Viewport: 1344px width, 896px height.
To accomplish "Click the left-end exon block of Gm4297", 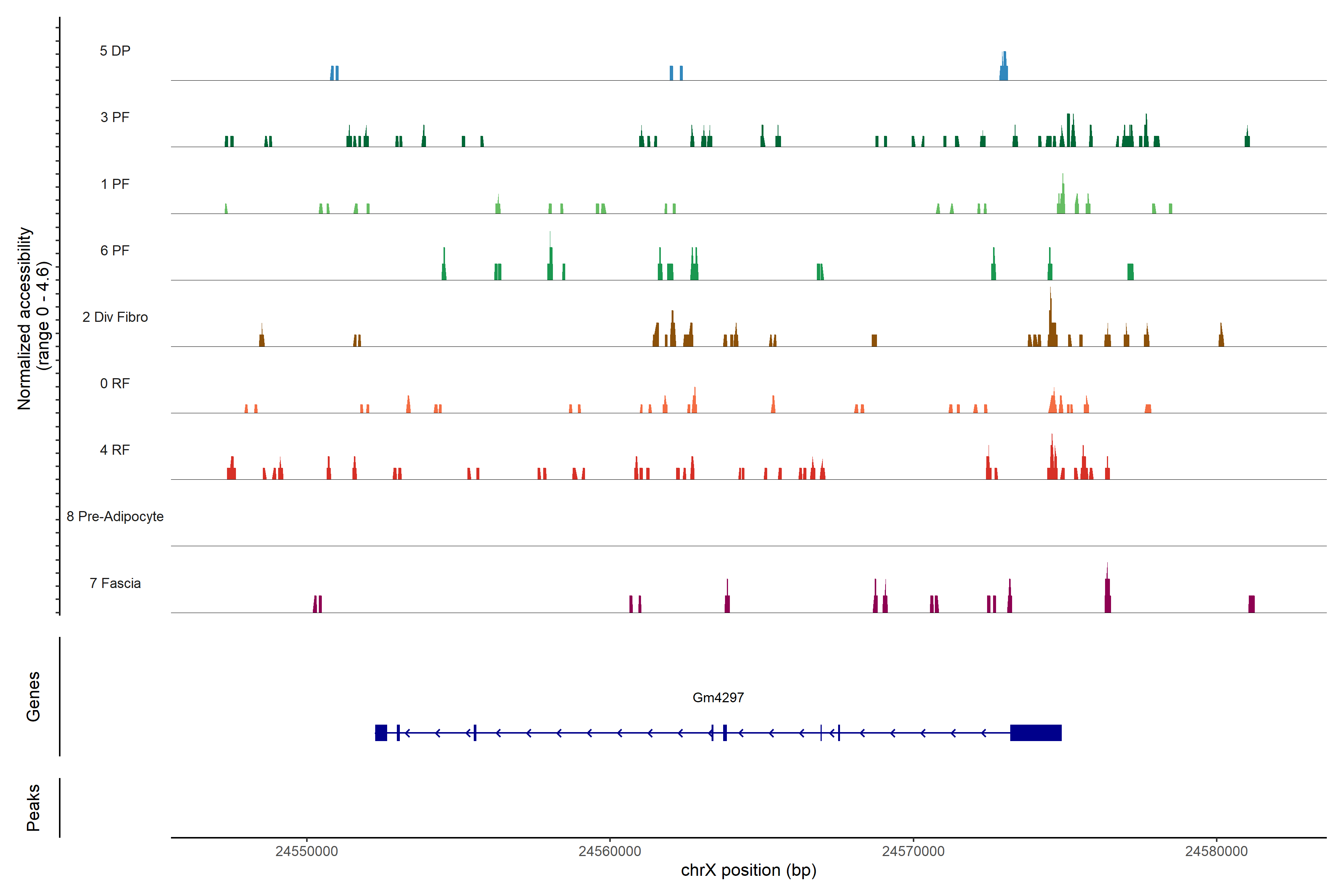I will (x=380, y=732).
